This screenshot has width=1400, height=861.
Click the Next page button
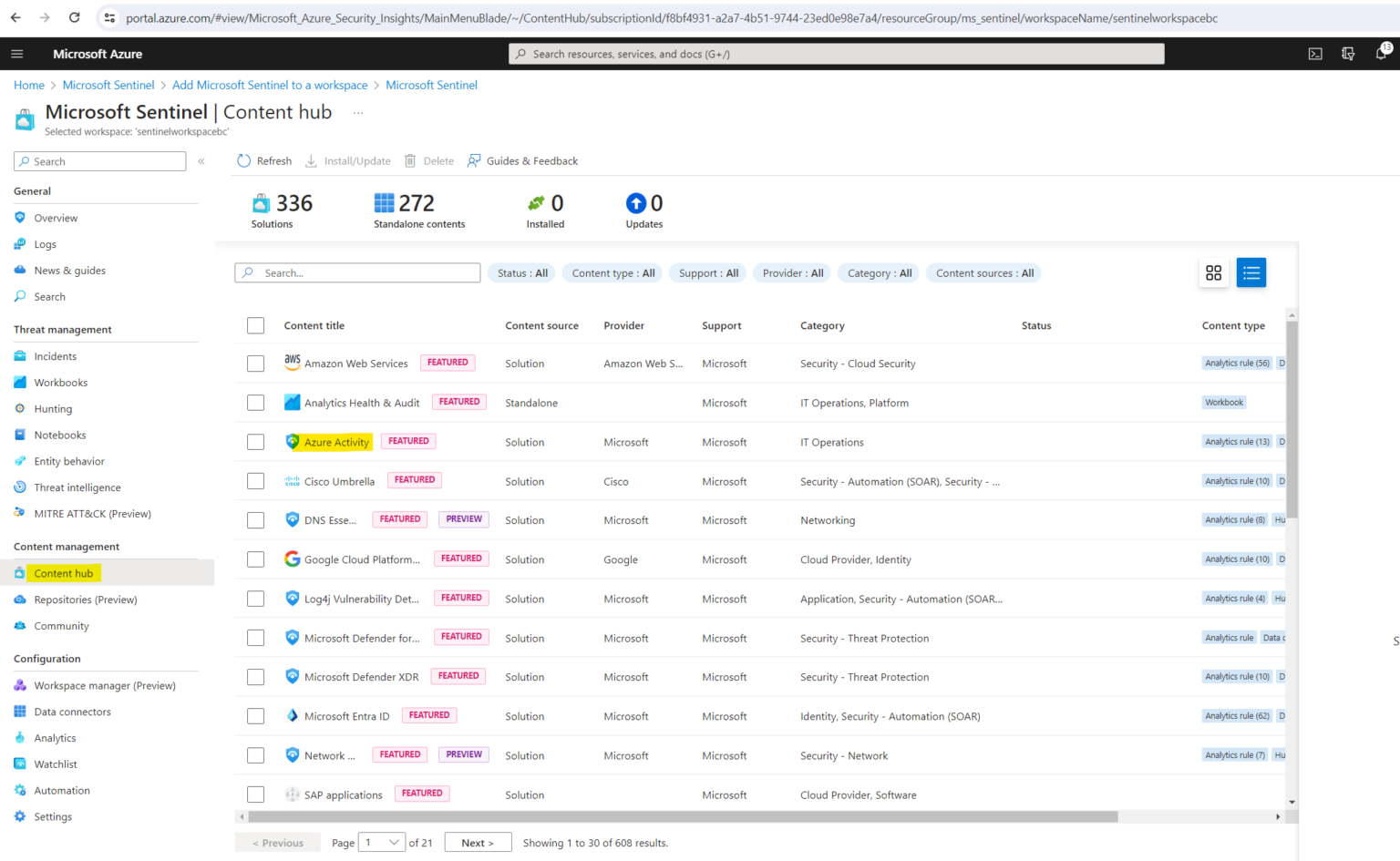pos(478,843)
